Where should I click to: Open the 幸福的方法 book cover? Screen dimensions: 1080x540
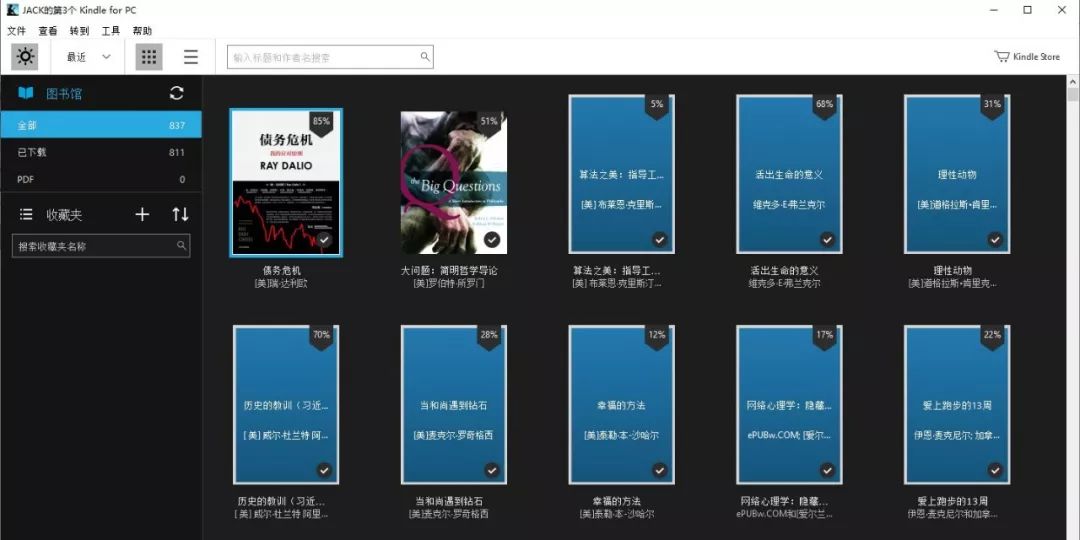[x=621, y=405]
